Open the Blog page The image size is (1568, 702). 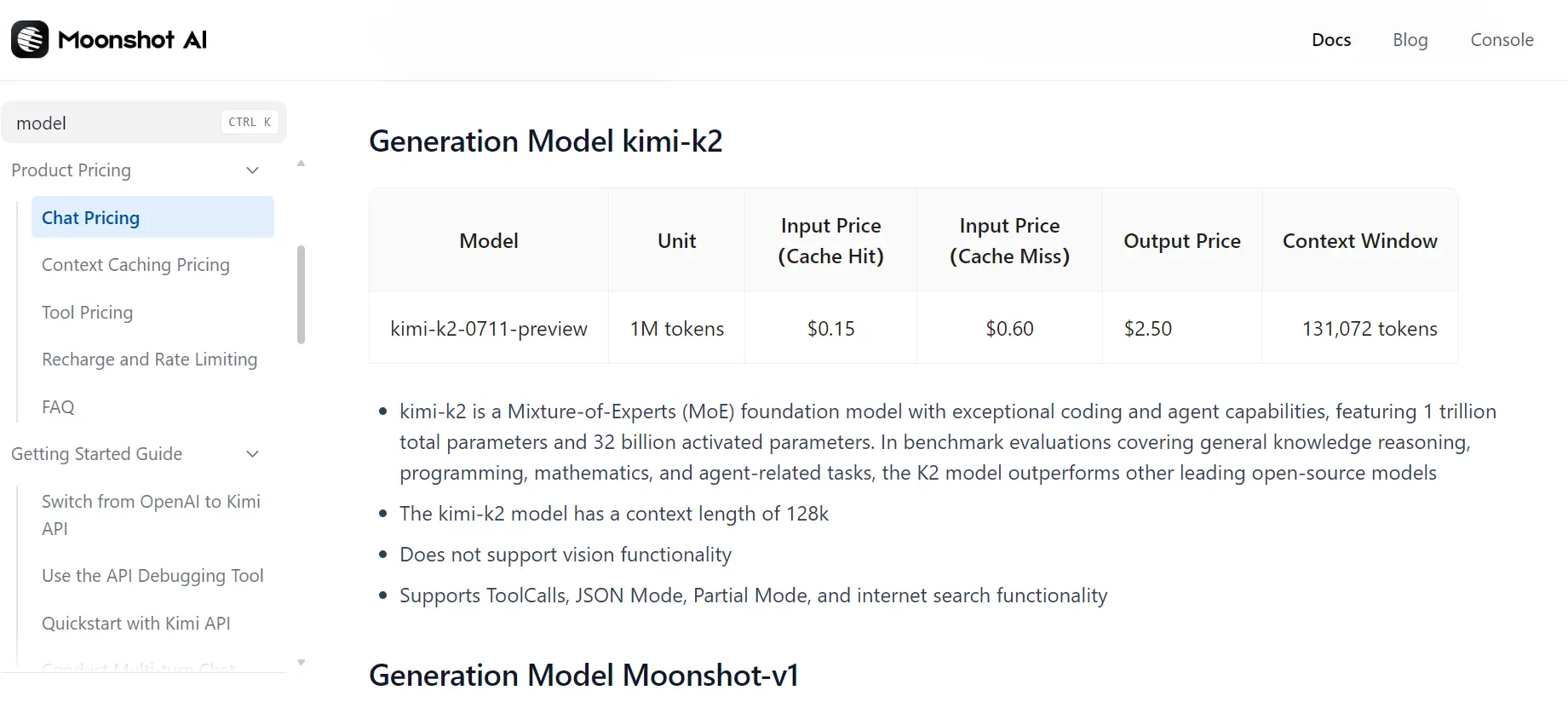(x=1410, y=39)
